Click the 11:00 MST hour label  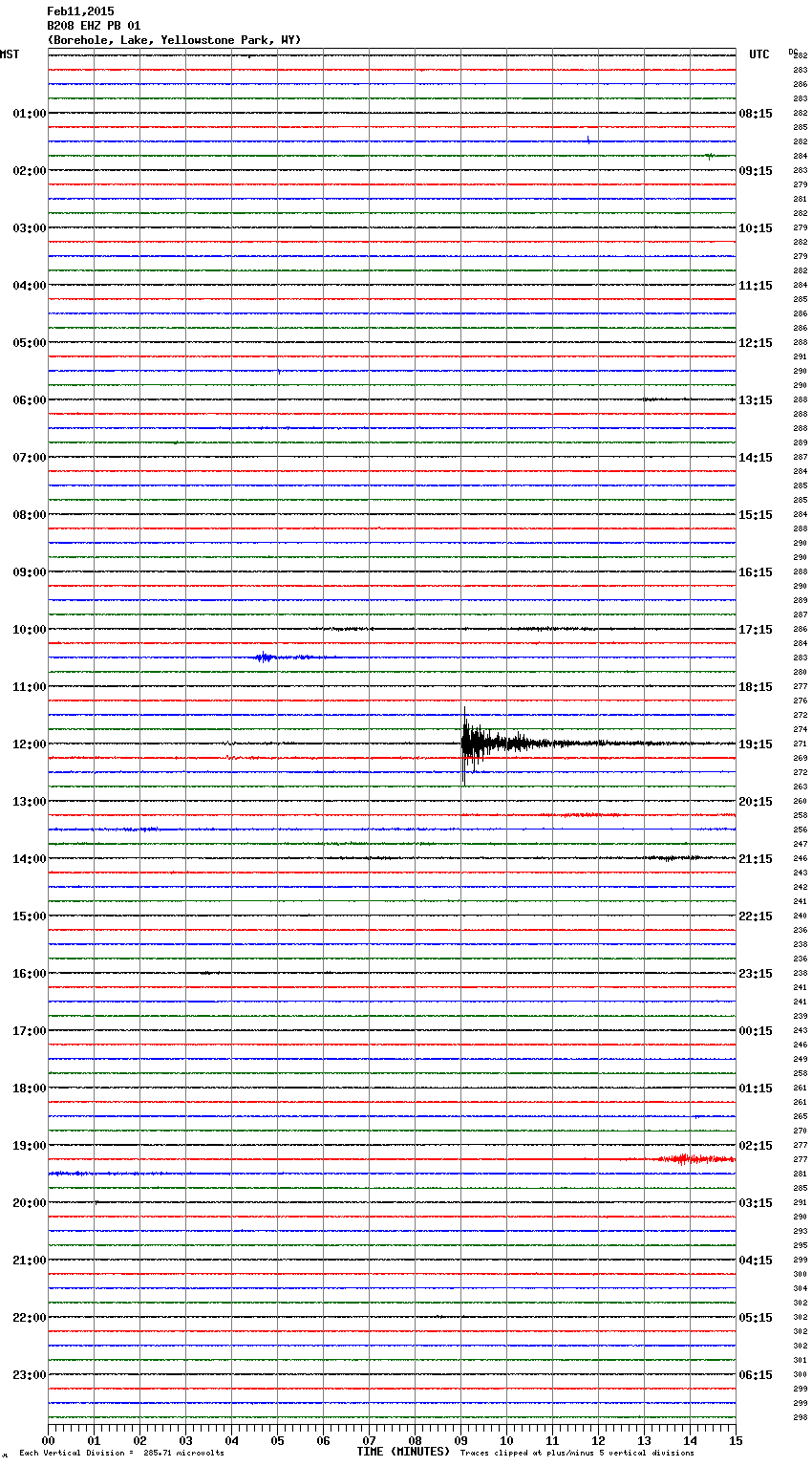click(x=30, y=687)
